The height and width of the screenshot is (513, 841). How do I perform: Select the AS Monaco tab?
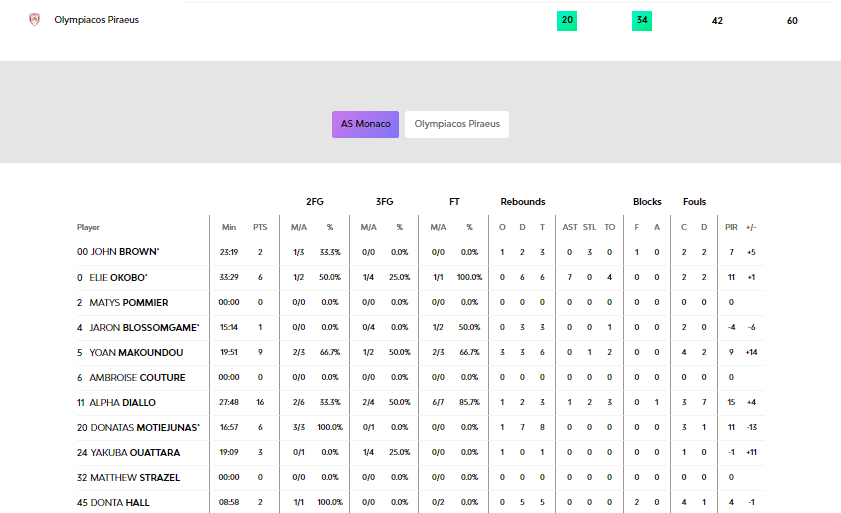365,124
